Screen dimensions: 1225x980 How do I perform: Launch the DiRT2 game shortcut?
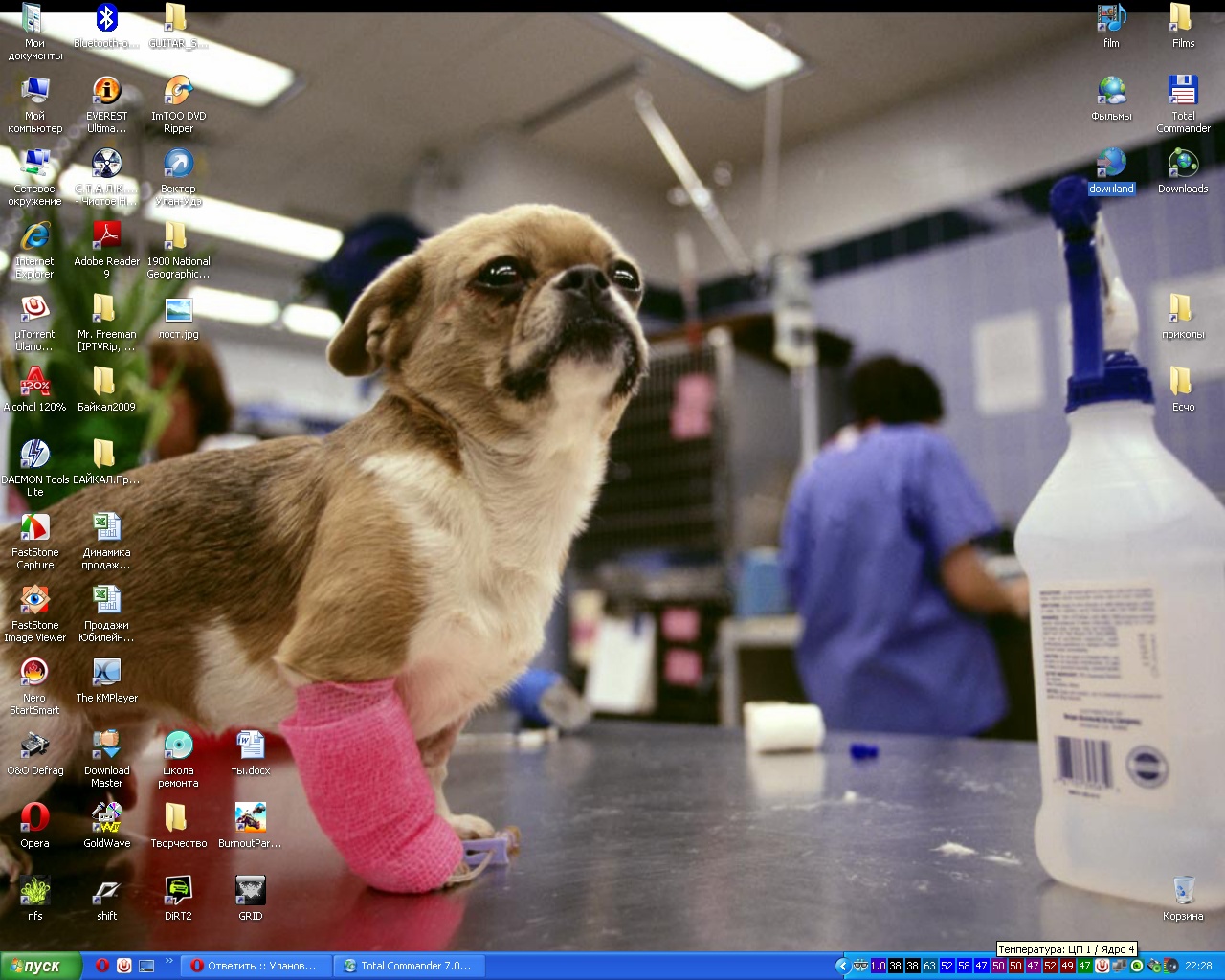point(178,899)
